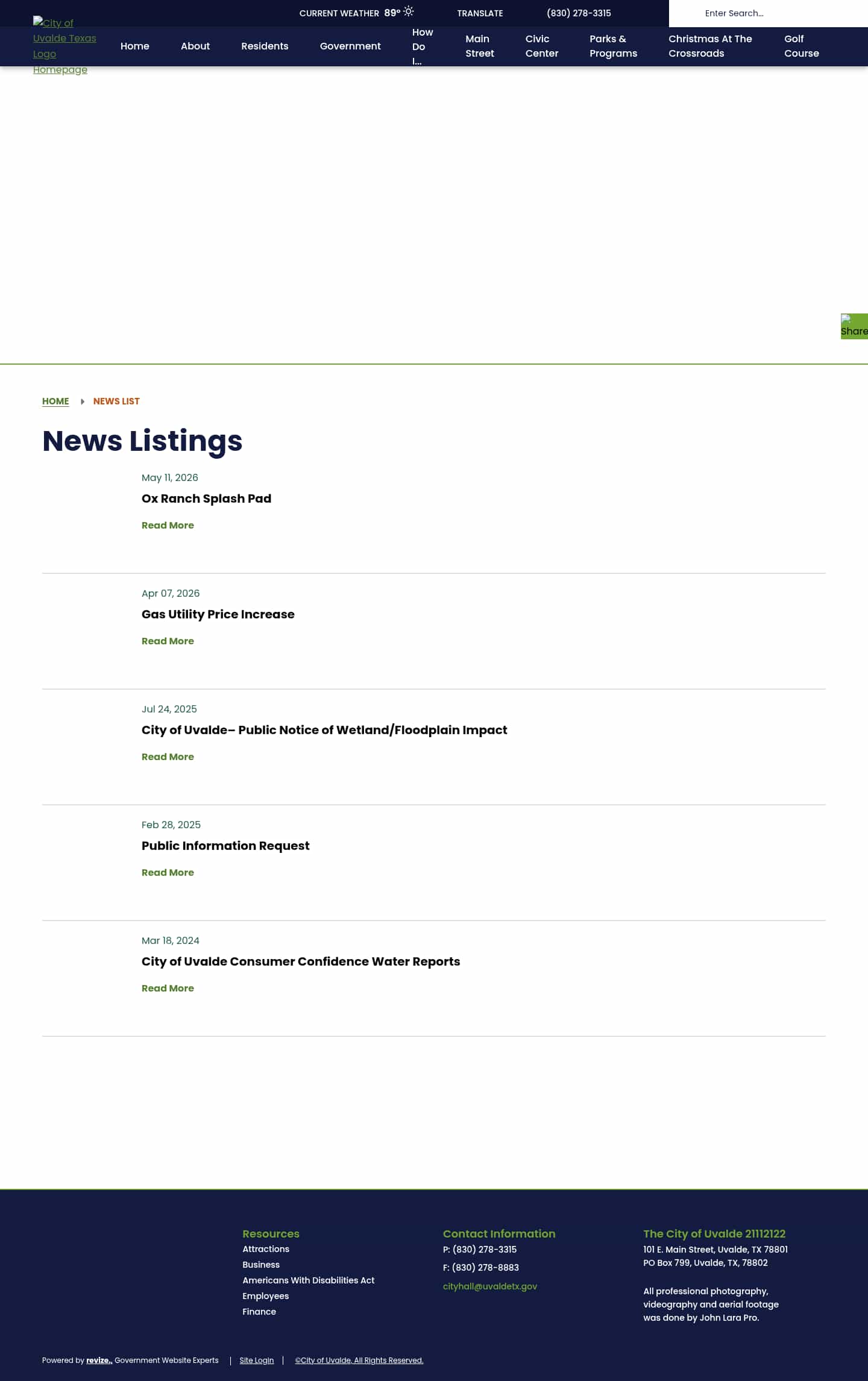The height and width of the screenshot is (1381, 868).
Task: Click the City of Uvalde logo link
Action: click(64, 46)
